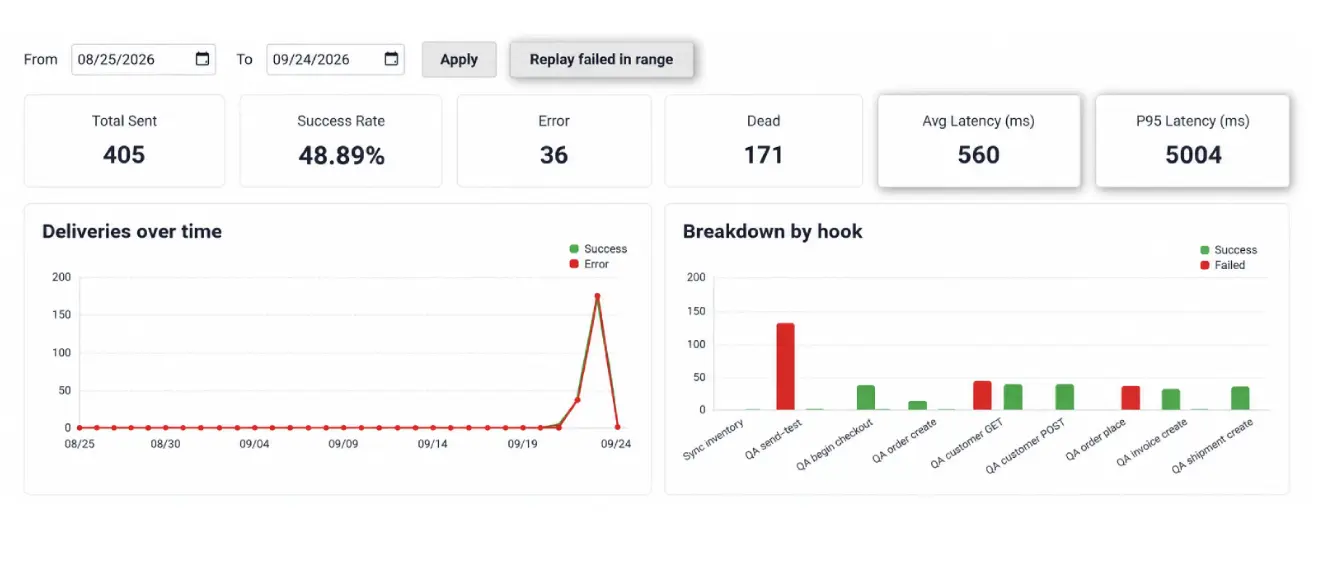Click the green QA begin checkout bar

pyautogui.click(x=866, y=397)
